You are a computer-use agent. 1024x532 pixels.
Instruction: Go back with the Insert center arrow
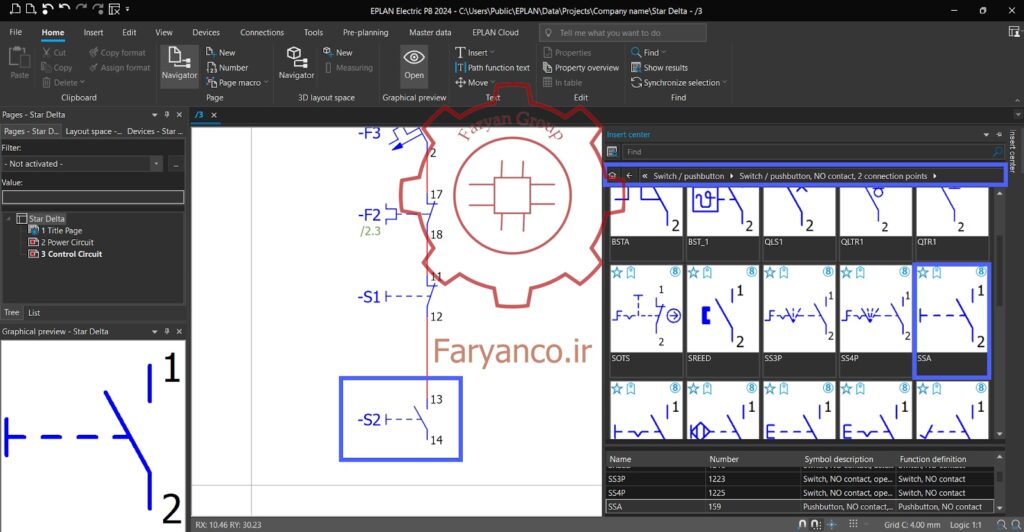click(628, 176)
